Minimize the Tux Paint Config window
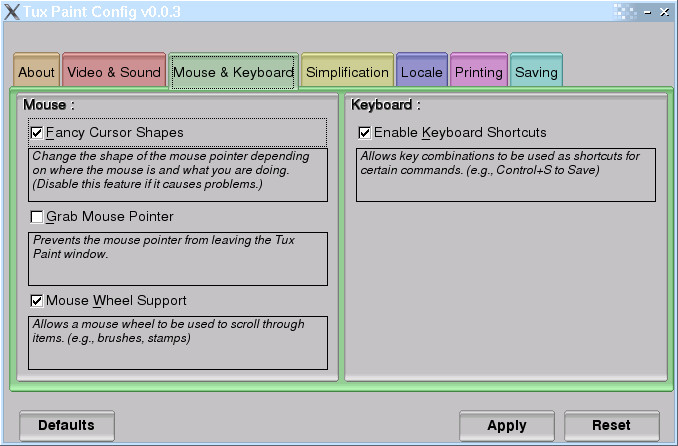678x446 pixels. 647,13
